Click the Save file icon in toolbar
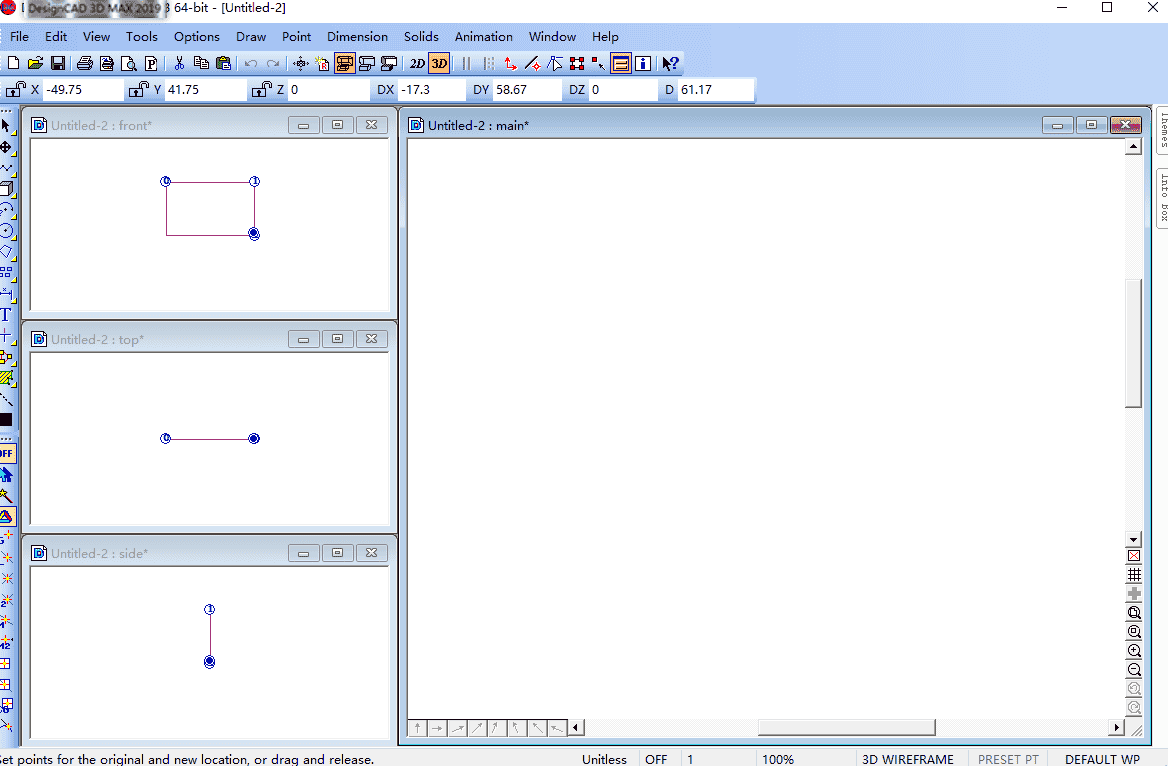This screenshot has width=1168, height=766. click(x=58, y=63)
